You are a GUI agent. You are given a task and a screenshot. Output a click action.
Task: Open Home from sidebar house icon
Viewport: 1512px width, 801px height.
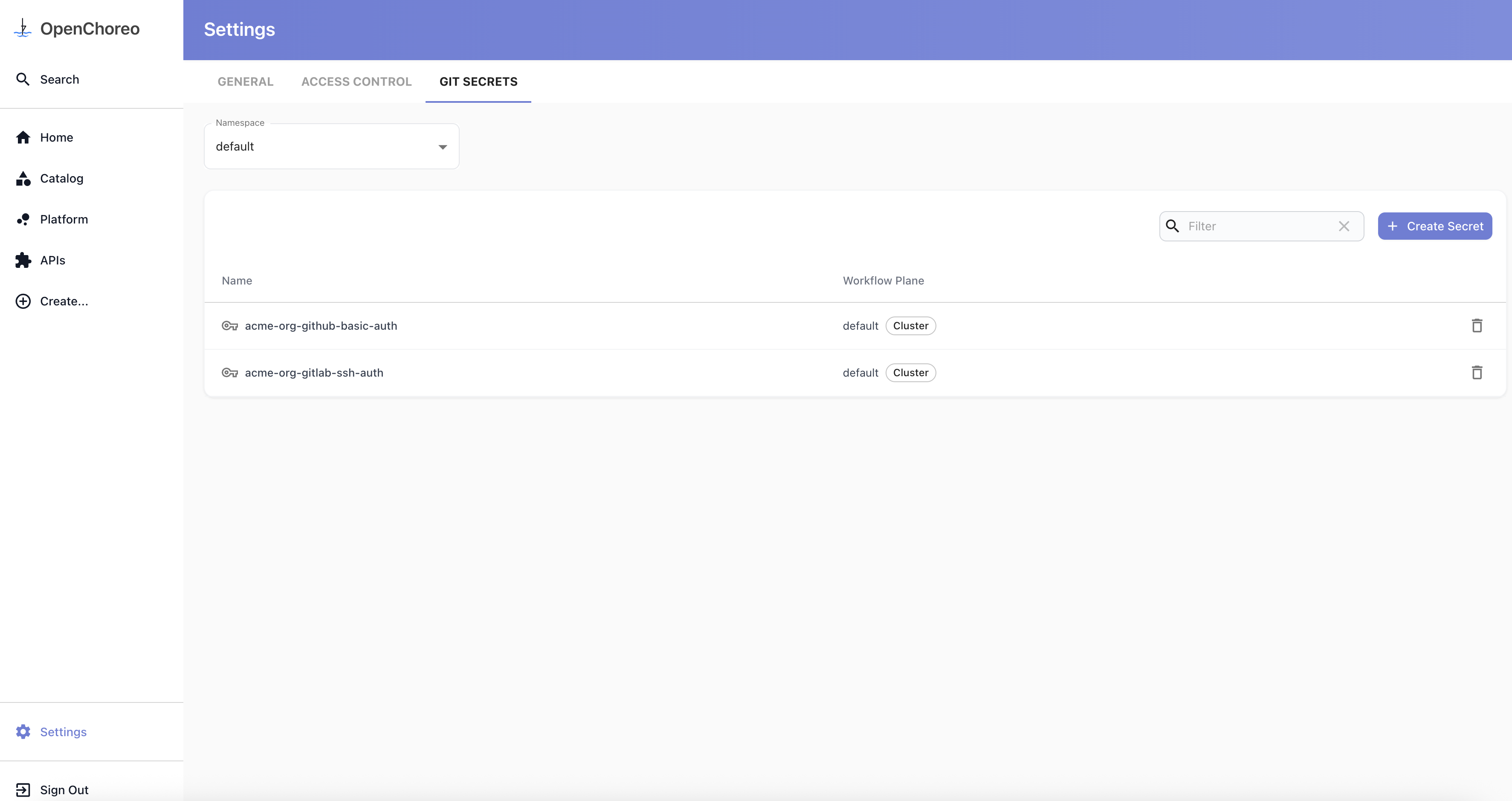pos(23,137)
